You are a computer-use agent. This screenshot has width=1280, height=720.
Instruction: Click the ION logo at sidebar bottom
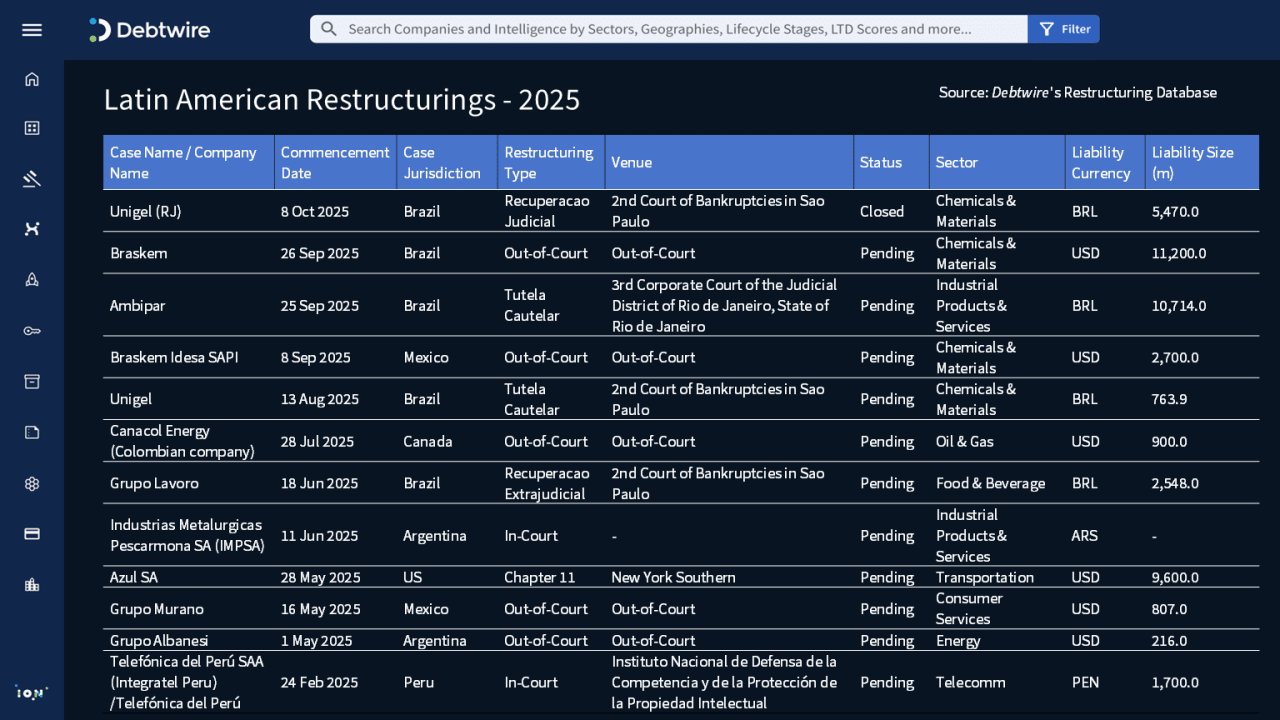pyautogui.click(x=32, y=692)
